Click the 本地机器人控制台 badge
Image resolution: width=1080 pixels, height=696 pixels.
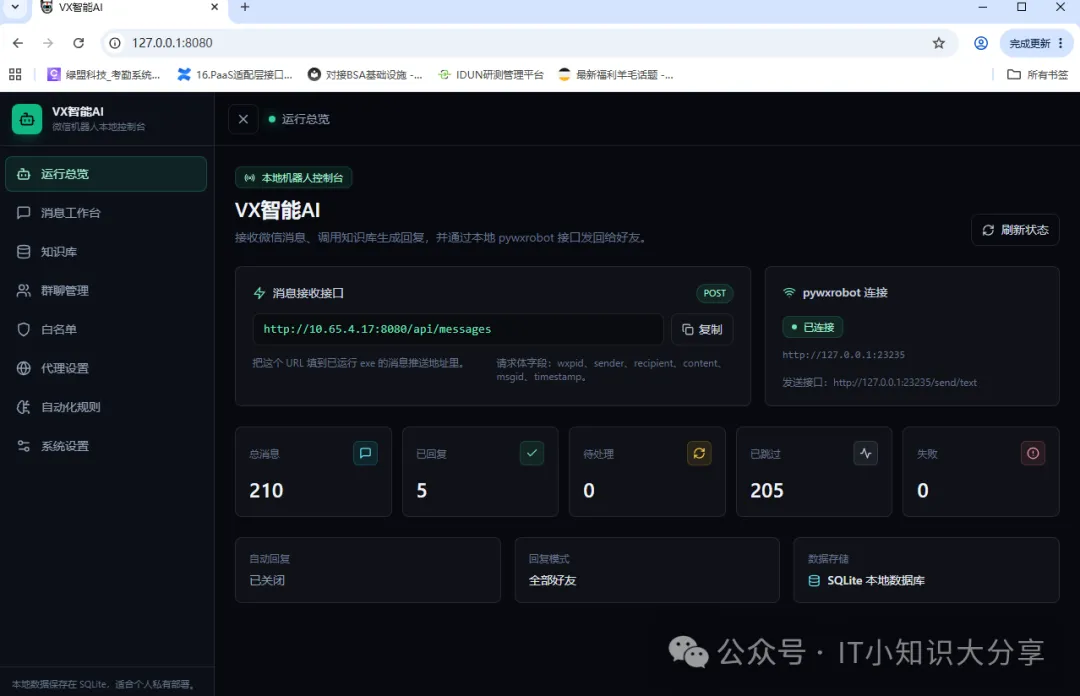[293, 178]
